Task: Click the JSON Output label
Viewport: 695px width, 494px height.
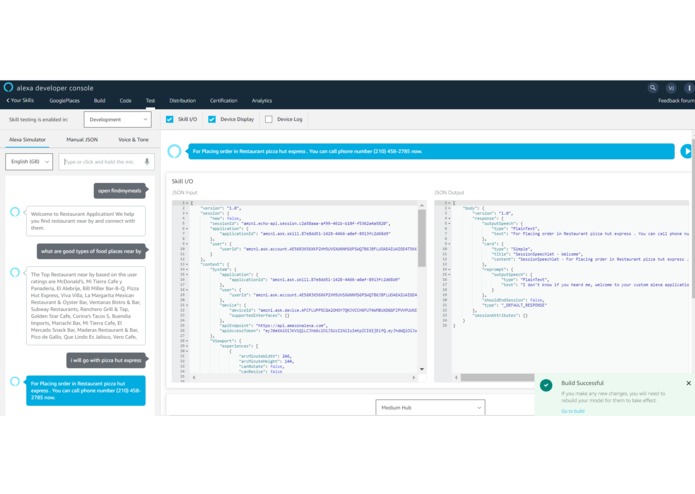Action: [449, 192]
